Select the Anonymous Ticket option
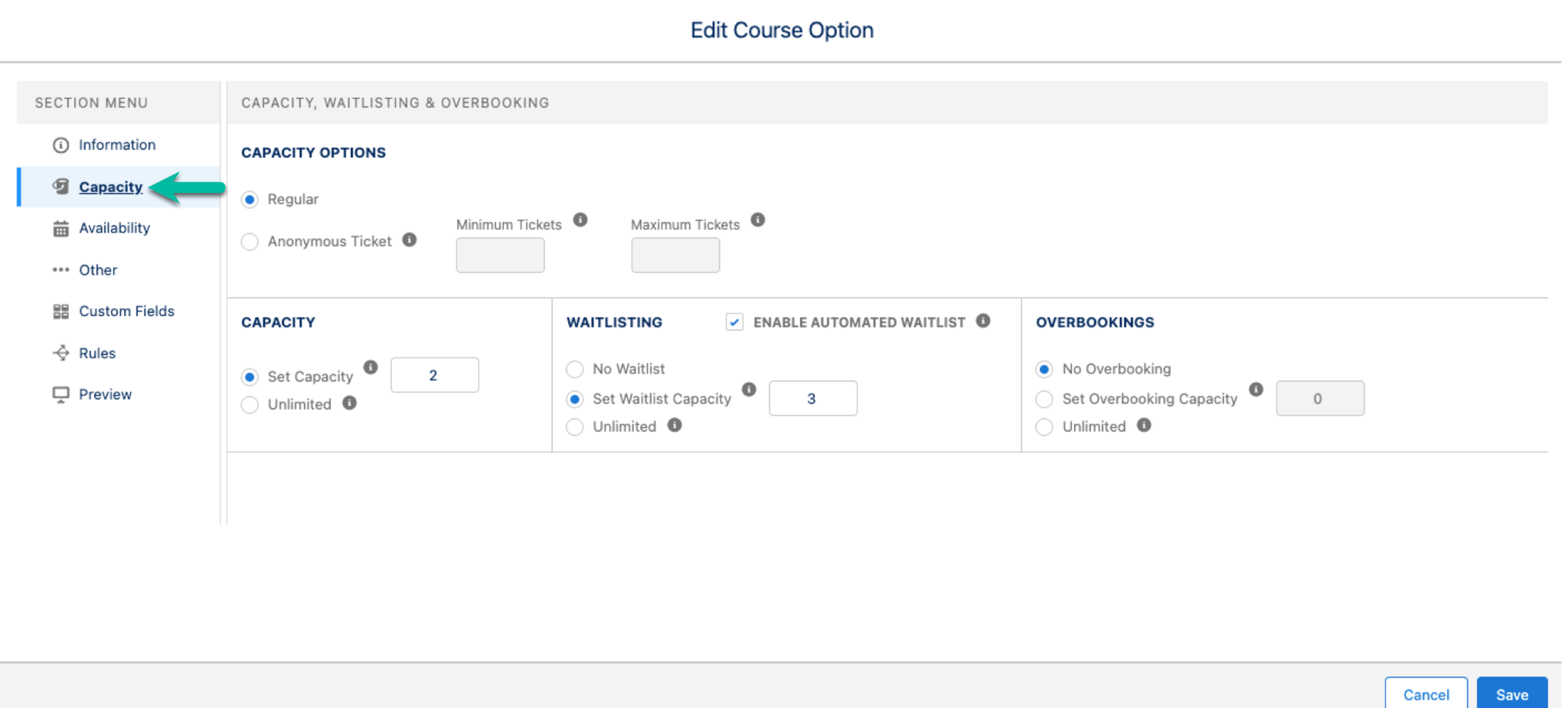The width and height of the screenshot is (1568, 708). click(x=249, y=241)
